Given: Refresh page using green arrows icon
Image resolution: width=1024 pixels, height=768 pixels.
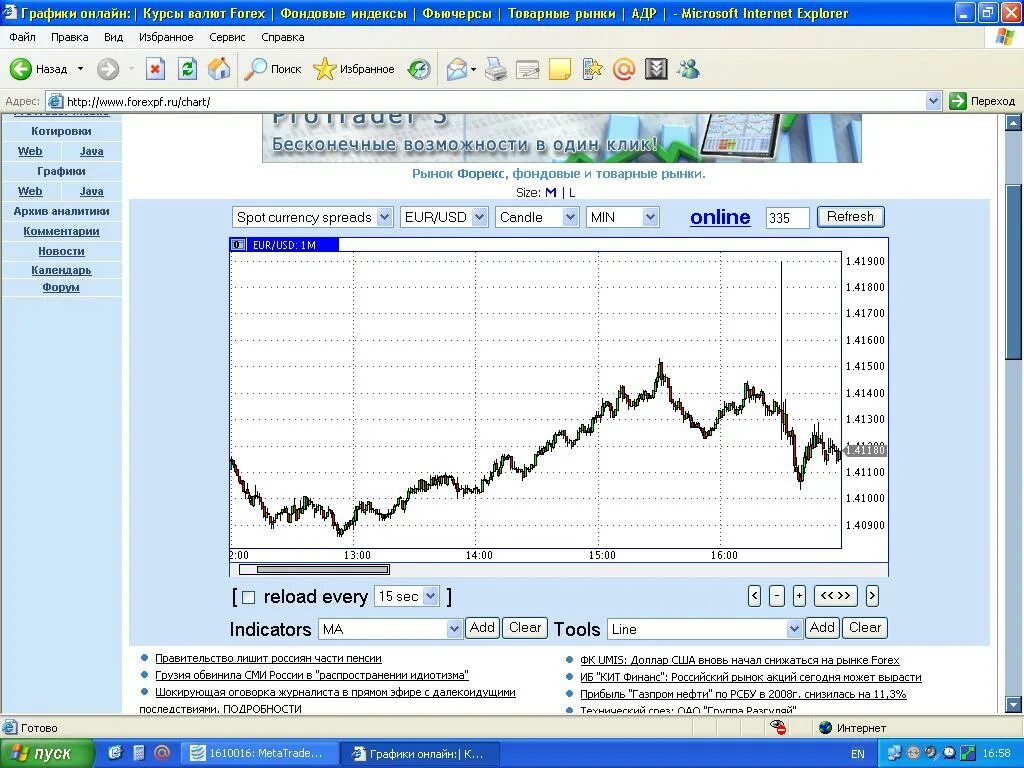Looking at the screenshot, I should pos(187,69).
